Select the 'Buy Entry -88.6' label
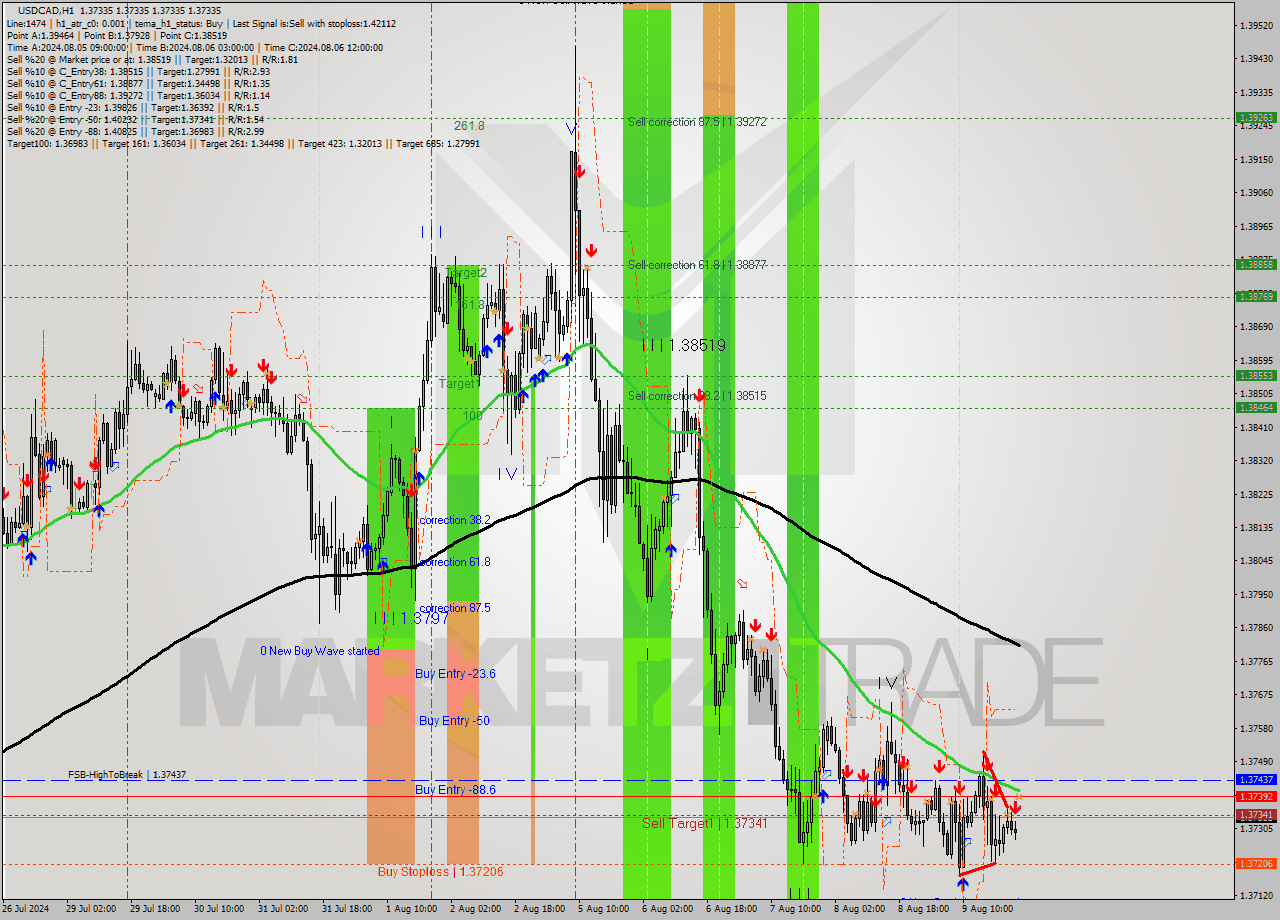This screenshot has height=920, width=1280. click(455, 789)
